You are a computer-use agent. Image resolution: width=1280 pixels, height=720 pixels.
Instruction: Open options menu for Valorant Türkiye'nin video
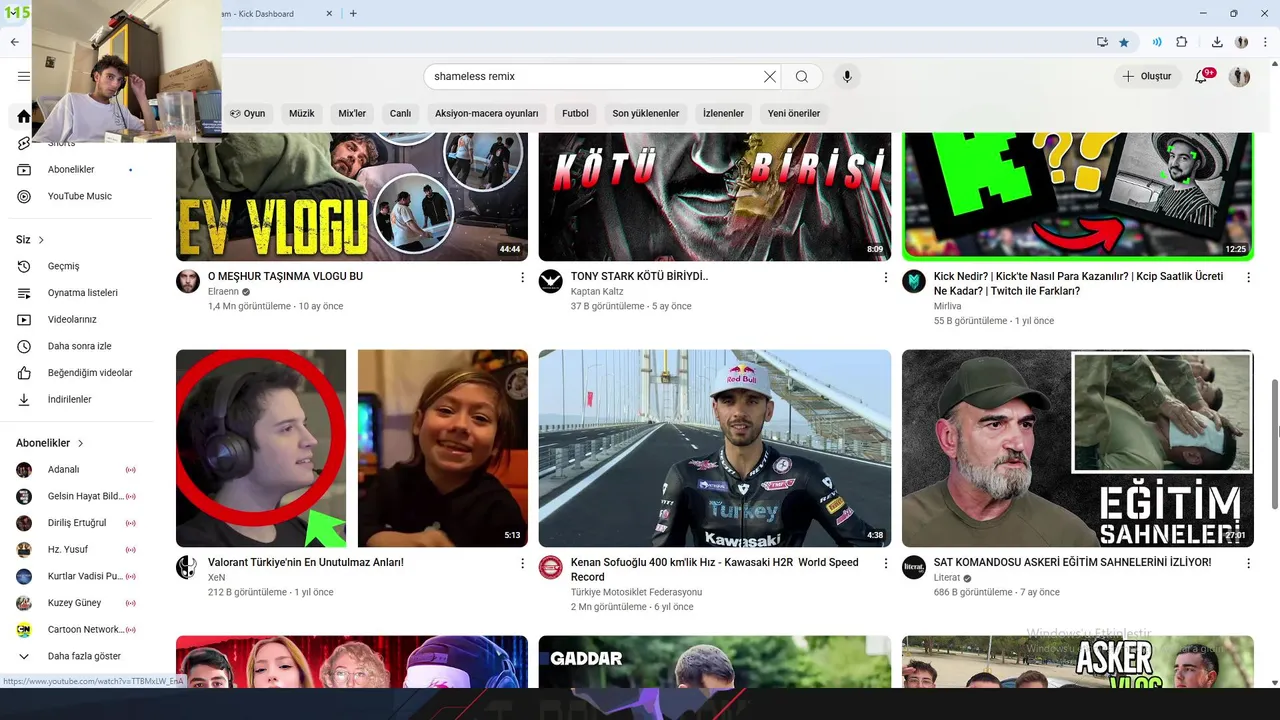(x=522, y=563)
